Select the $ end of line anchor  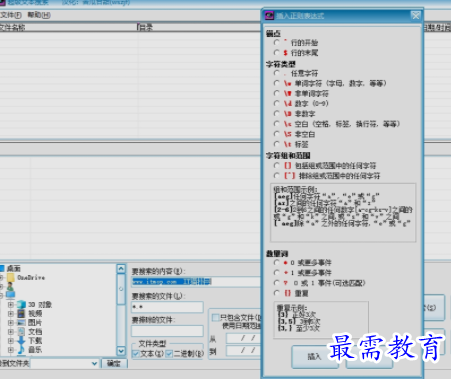(x=276, y=53)
